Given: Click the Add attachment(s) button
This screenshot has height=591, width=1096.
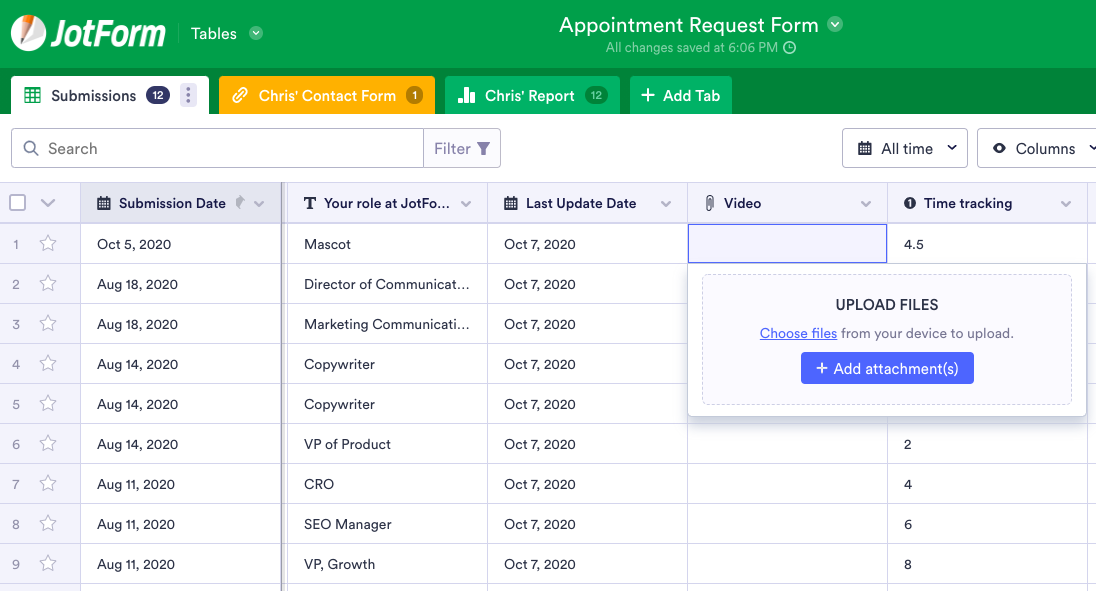Looking at the screenshot, I should pos(887,368).
